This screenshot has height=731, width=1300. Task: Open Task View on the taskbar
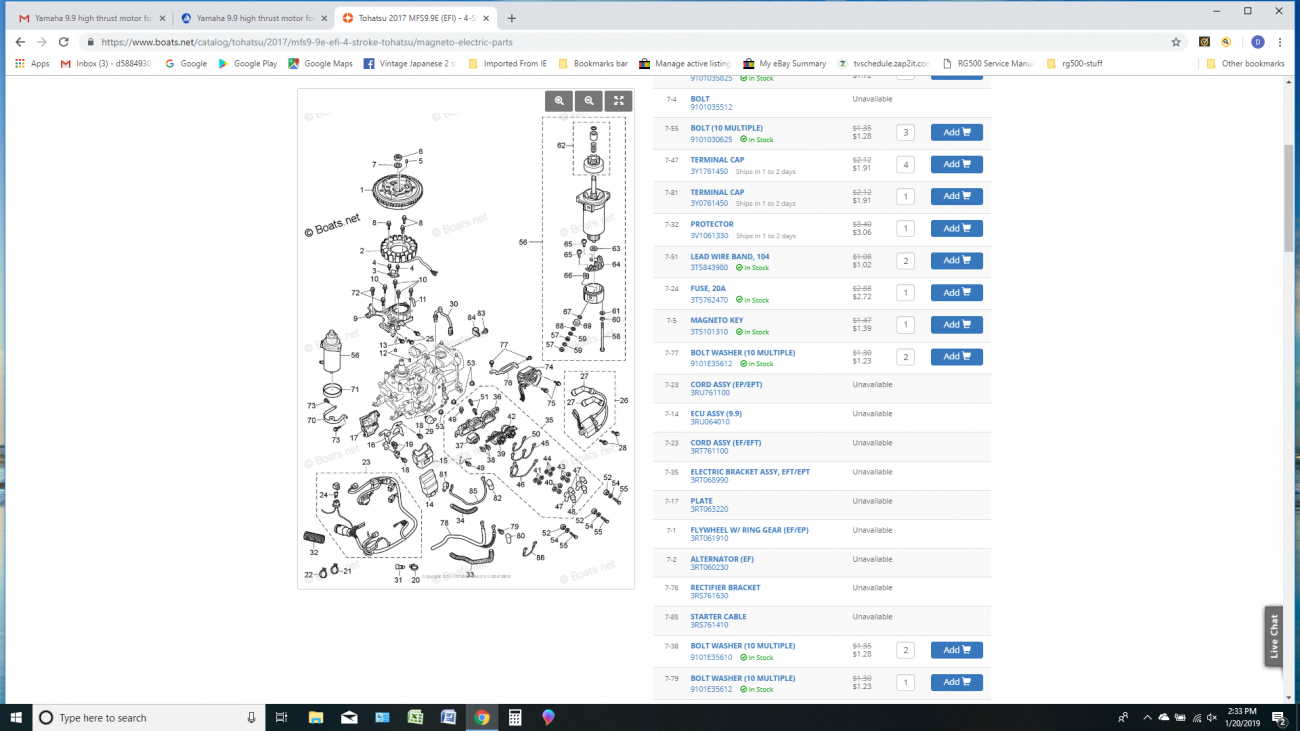[282, 717]
